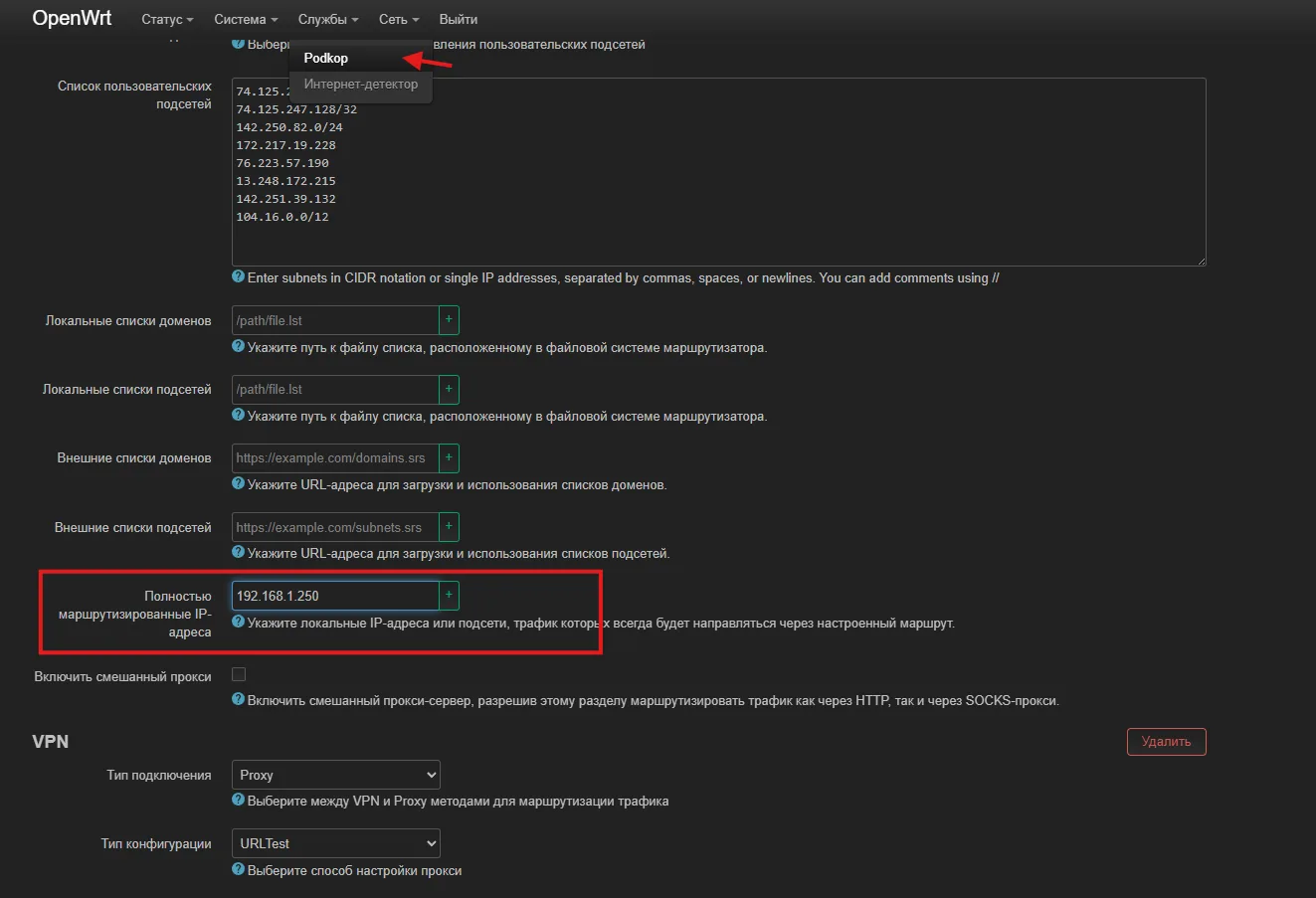Add entry to Внешние списки подсетей
The width and height of the screenshot is (1316, 898).
[x=449, y=527]
